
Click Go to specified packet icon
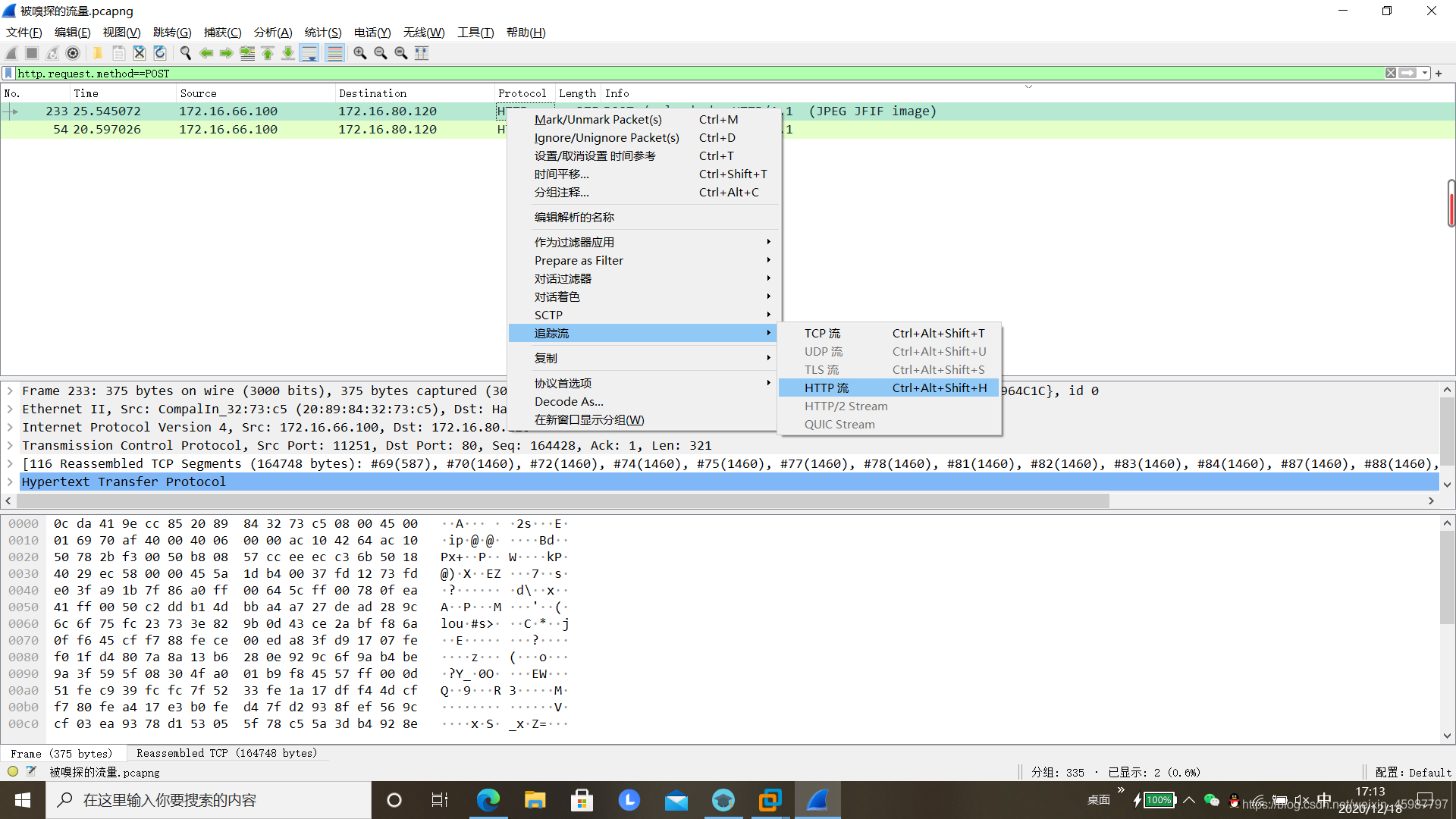pyautogui.click(x=247, y=53)
